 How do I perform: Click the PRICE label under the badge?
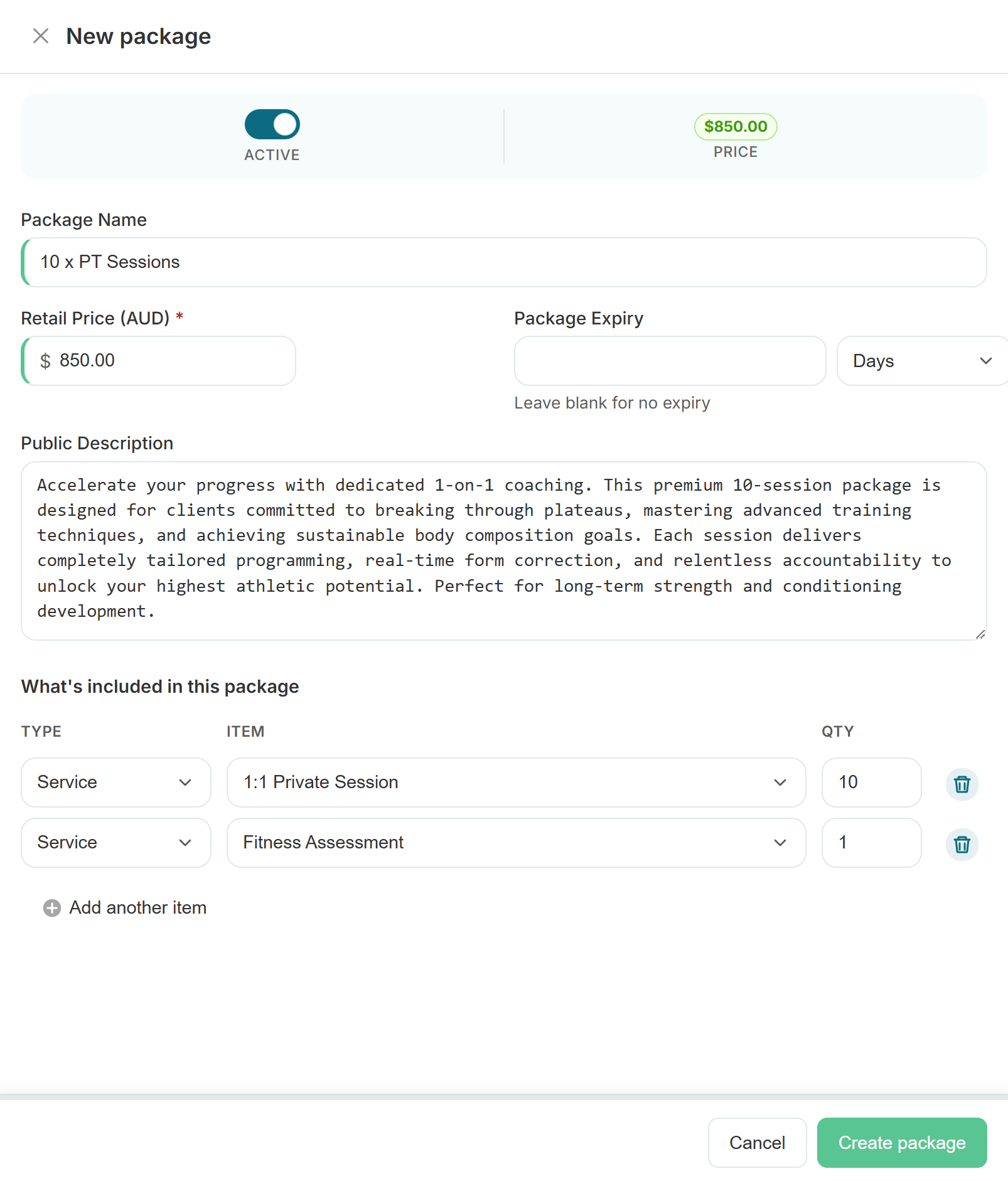735,152
